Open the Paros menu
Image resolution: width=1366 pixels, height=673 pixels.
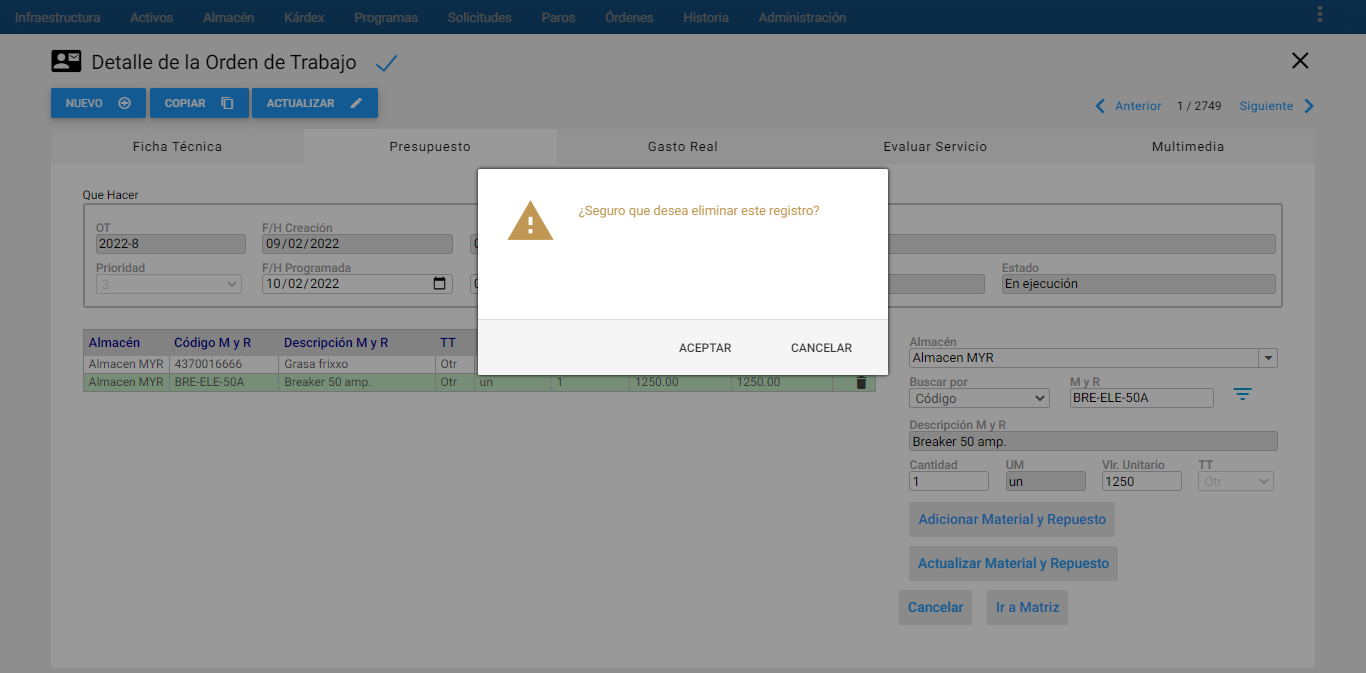point(558,17)
